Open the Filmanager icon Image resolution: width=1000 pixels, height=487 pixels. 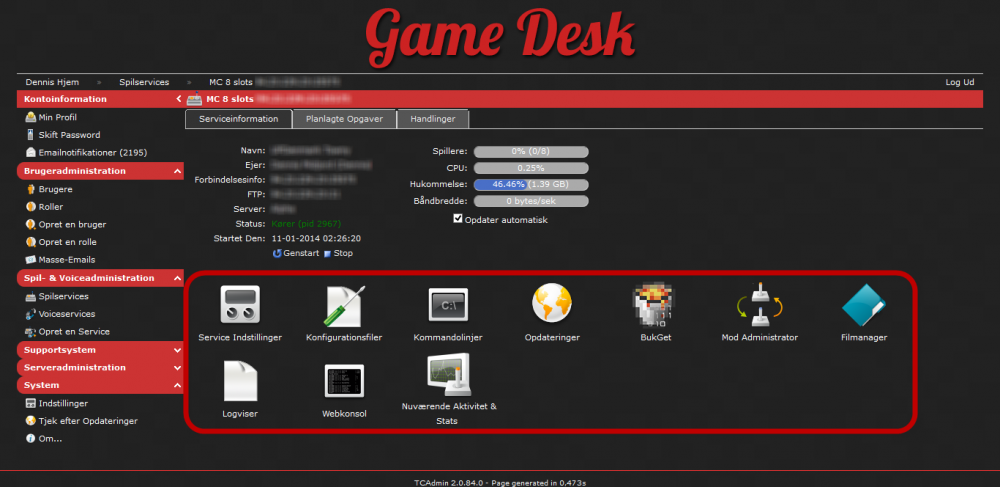pyautogui.click(x=864, y=305)
